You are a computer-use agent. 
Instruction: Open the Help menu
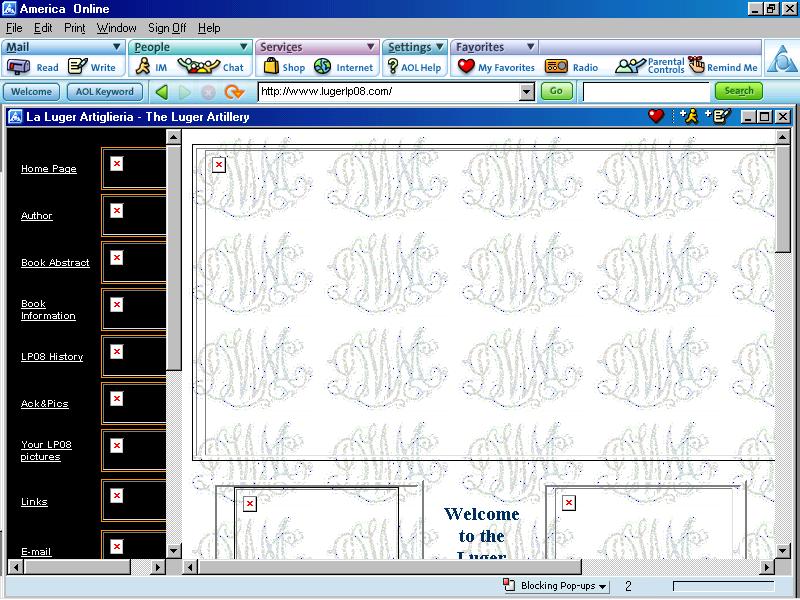point(209,28)
